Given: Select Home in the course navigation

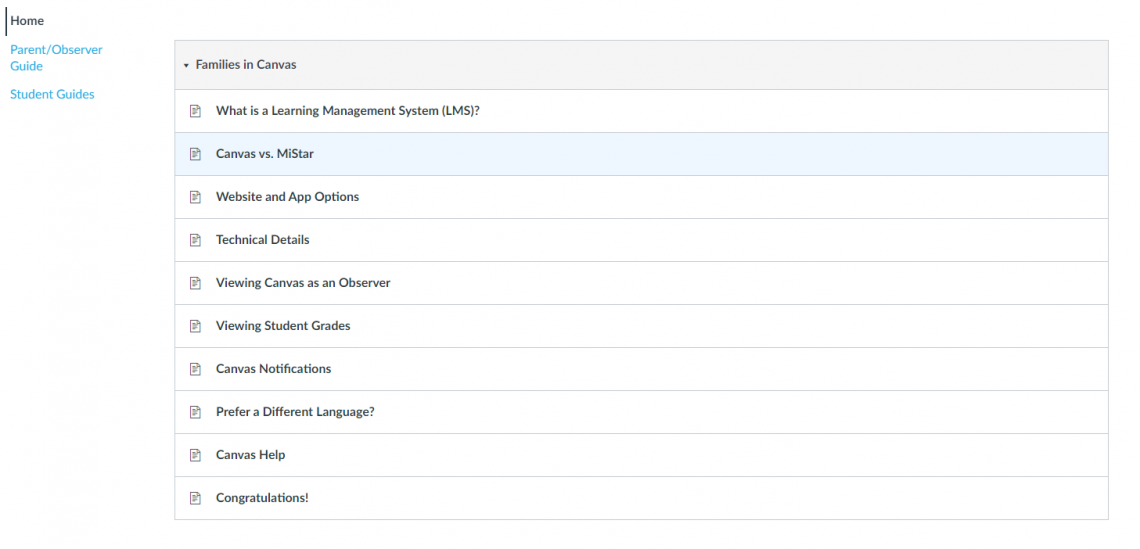Looking at the screenshot, I should click(x=27, y=20).
